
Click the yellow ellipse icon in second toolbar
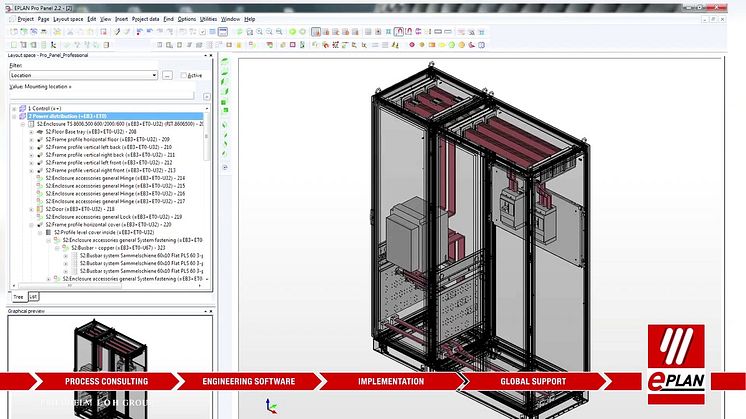click(442, 45)
